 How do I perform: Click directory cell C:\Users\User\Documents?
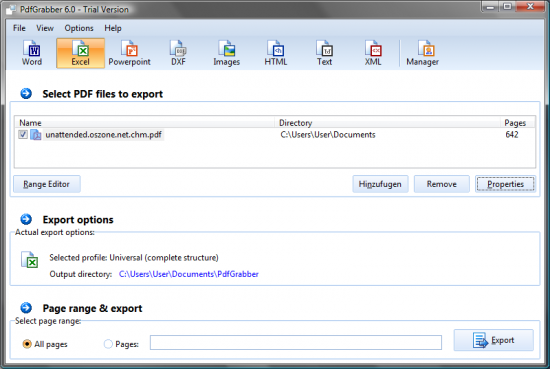pyautogui.click(x=328, y=135)
